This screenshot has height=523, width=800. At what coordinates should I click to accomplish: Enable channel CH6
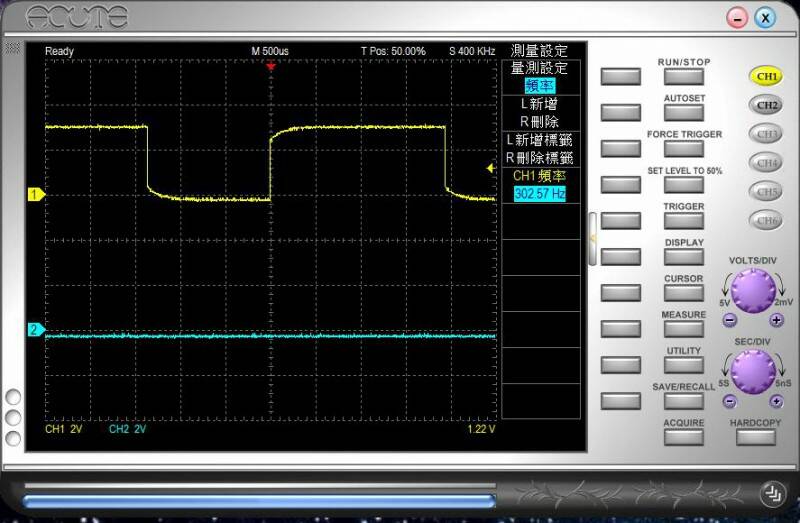pyautogui.click(x=766, y=220)
